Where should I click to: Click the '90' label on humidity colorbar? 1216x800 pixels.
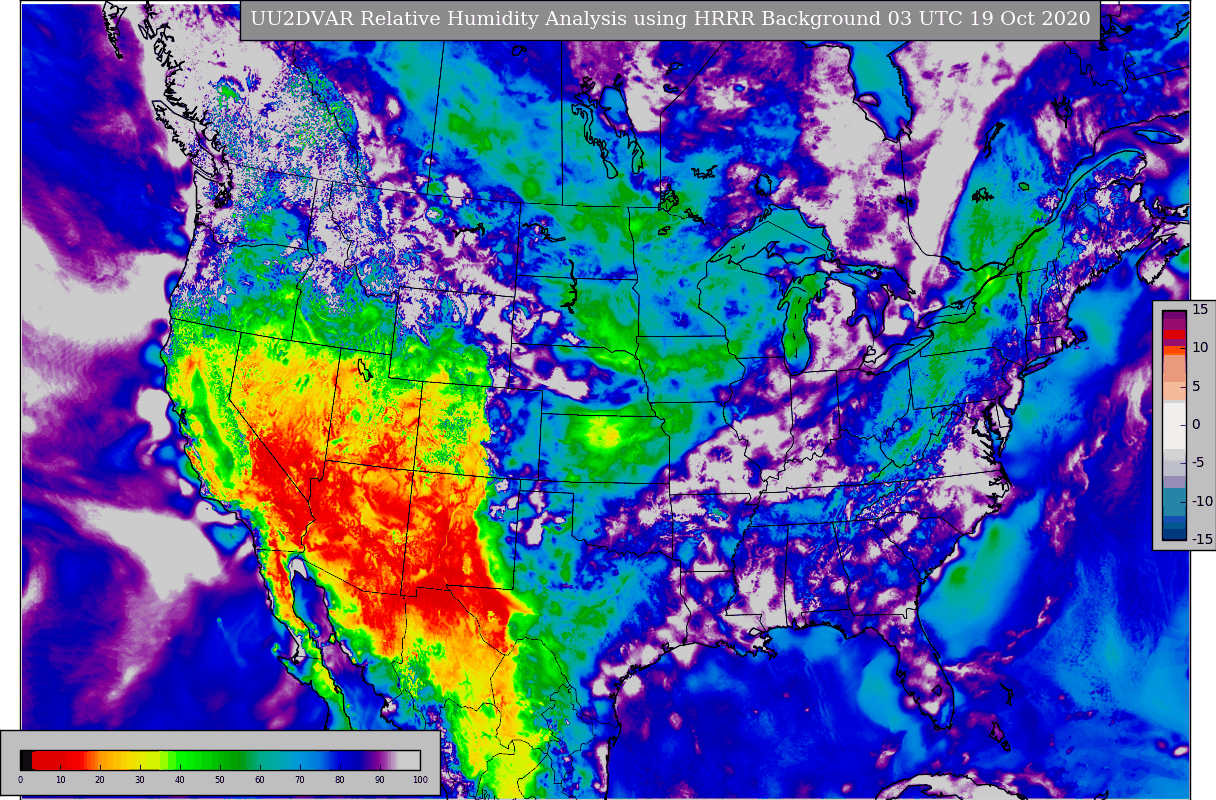(x=380, y=780)
